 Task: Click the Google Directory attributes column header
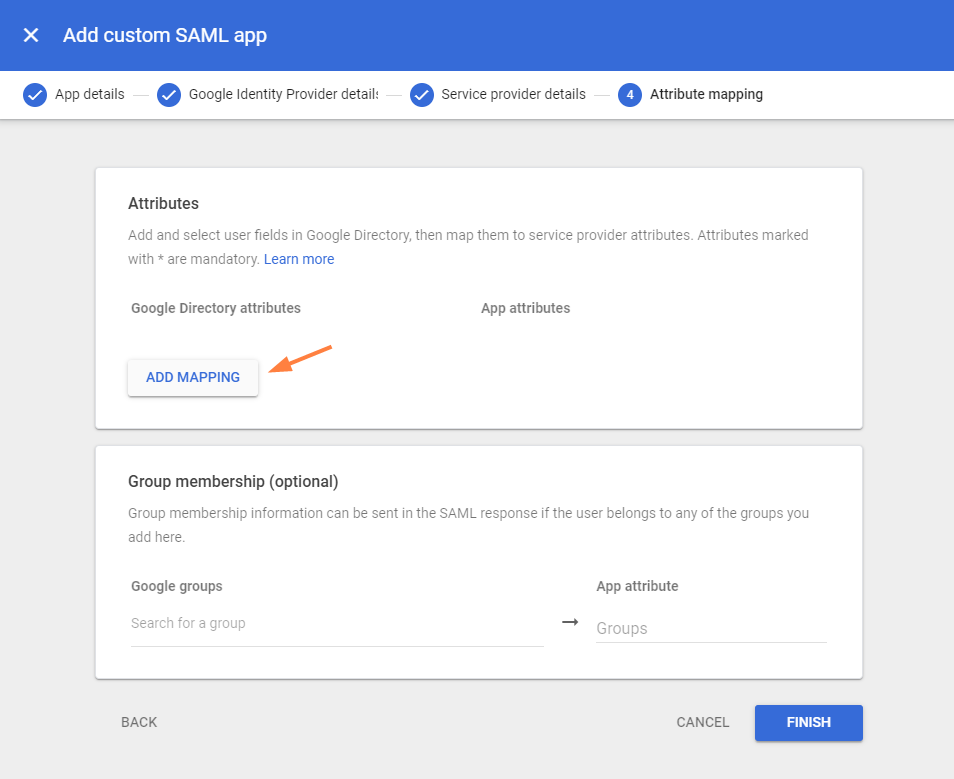(216, 308)
